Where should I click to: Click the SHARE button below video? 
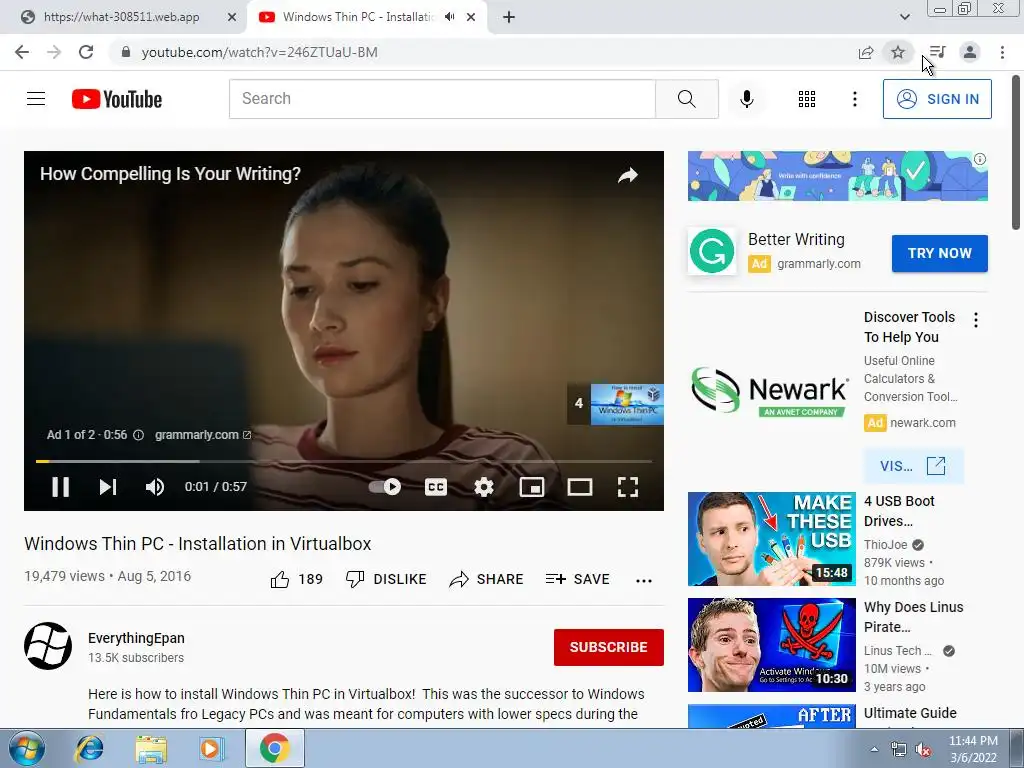[487, 579]
